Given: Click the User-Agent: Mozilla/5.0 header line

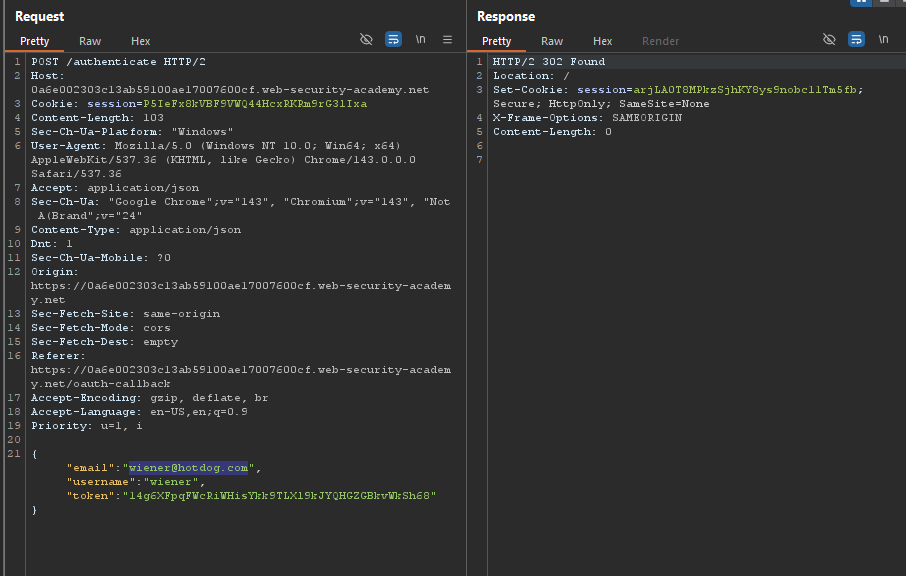Looking at the screenshot, I should 216,146.
